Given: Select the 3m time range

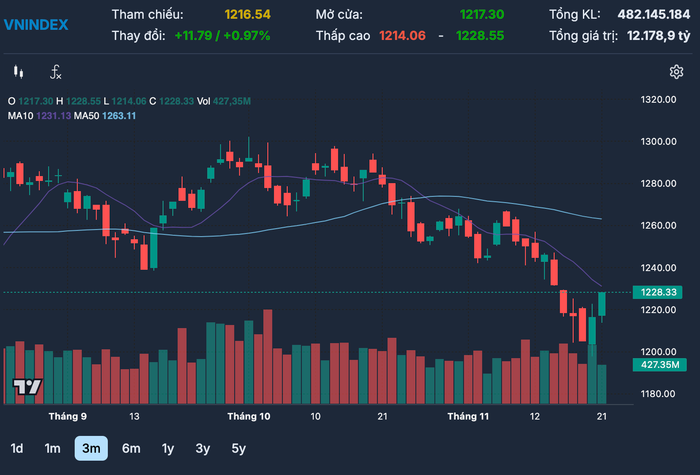Looking at the screenshot, I should (x=91, y=448).
